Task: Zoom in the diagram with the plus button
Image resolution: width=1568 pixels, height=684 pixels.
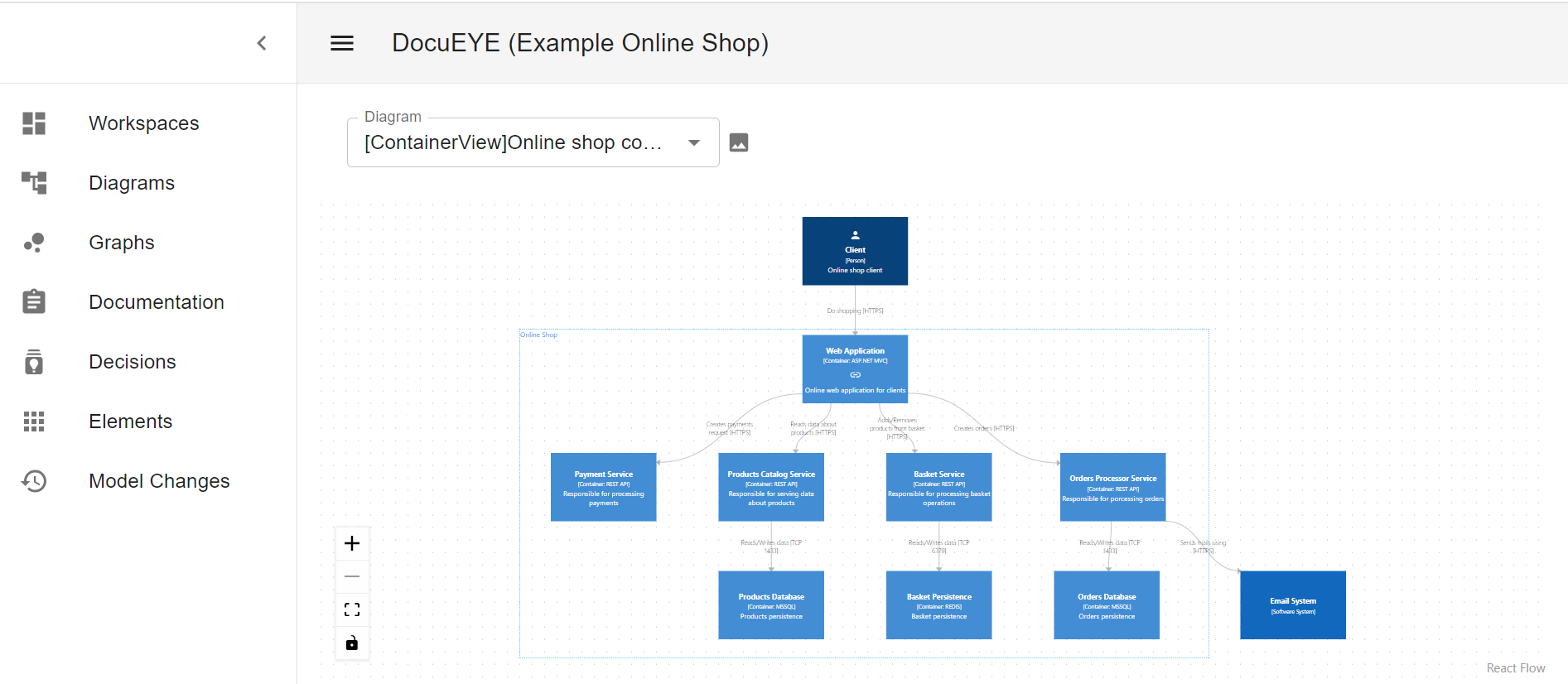Action: coord(352,543)
